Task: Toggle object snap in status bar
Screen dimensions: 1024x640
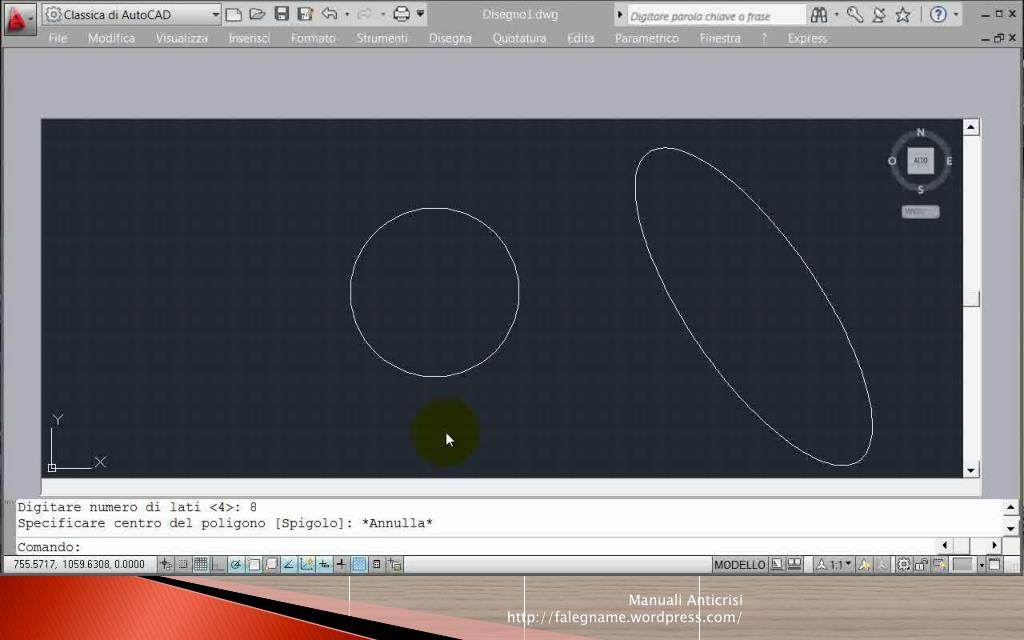Action: point(254,565)
